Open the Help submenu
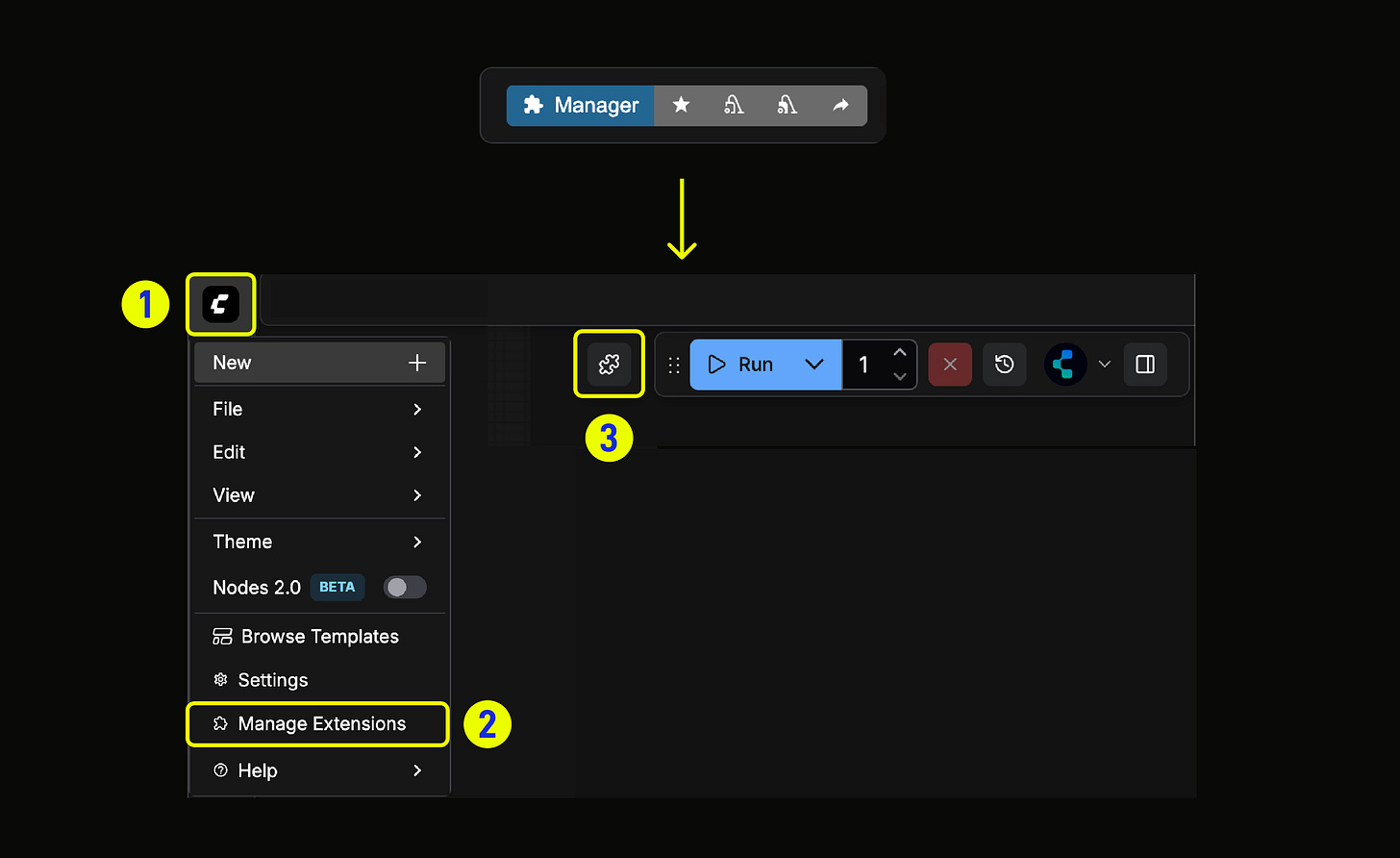Screen dimensions: 1400x858 pyautogui.click(x=319, y=770)
